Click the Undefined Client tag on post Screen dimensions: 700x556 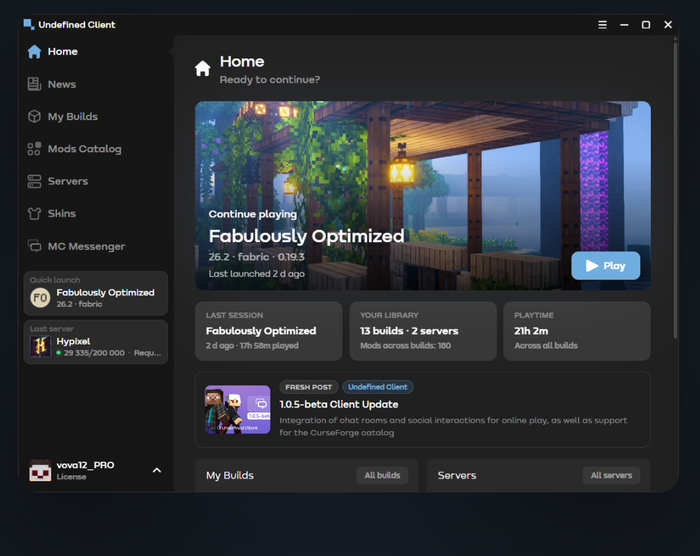[x=378, y=387]
